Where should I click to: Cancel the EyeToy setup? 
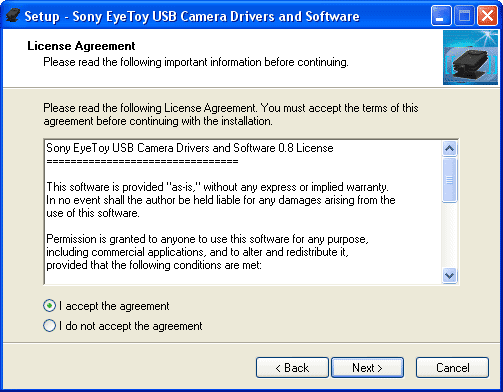pyautogui.click(x=452, y=368)
